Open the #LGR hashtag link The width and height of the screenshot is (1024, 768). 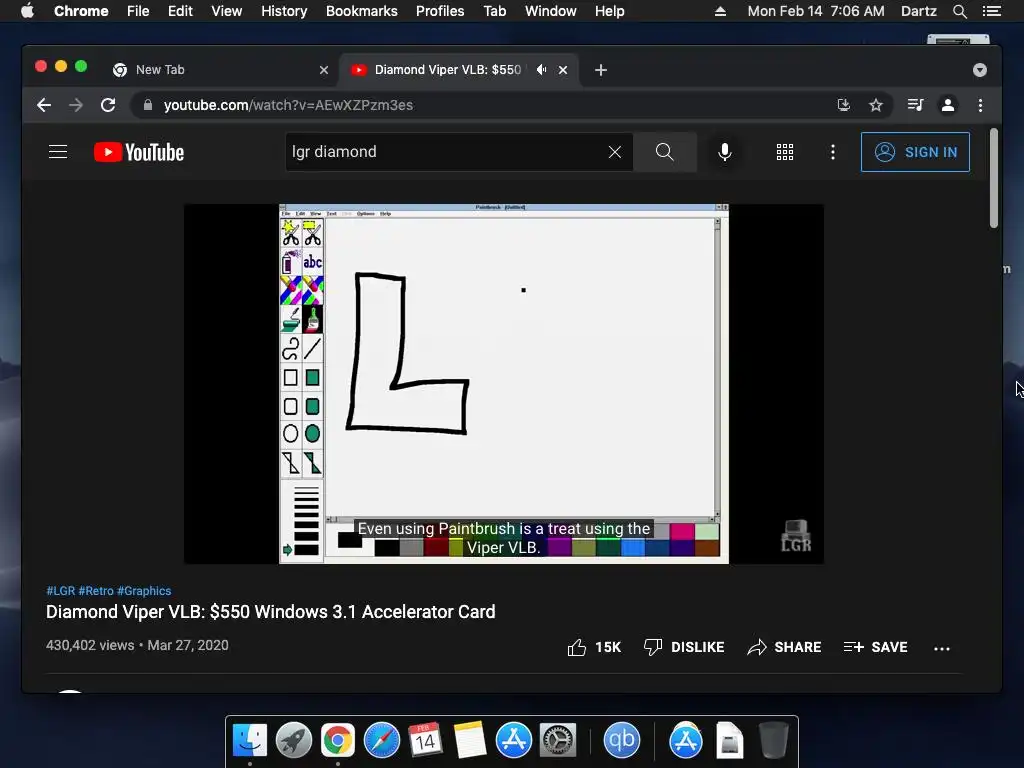61,591
